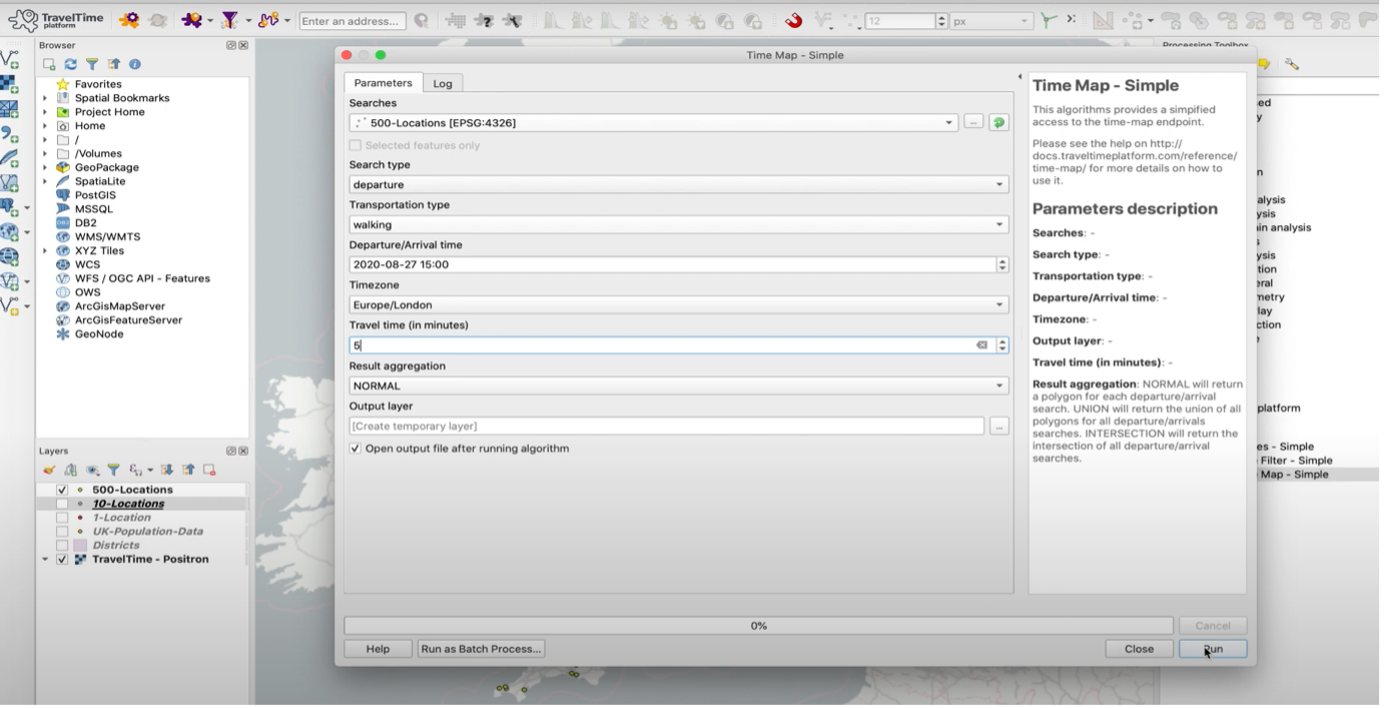This screenshot has width=1384, height=708.
Task: Click the TravelTime platform logo in the toolbar
Action: [x=57, y=20]
